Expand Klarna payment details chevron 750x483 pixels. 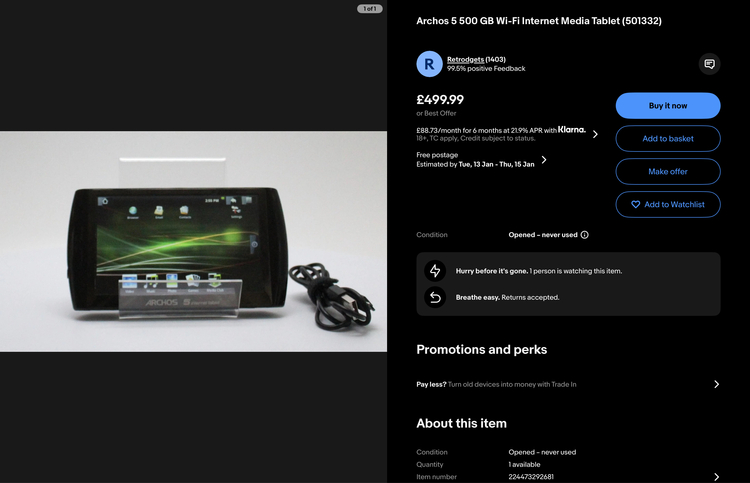(596, 134)
